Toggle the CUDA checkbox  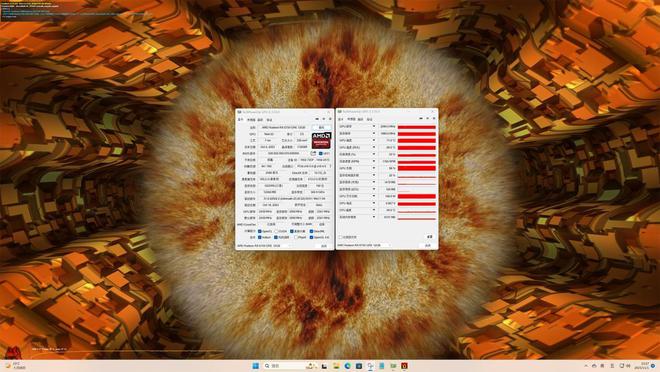[276, 231]
